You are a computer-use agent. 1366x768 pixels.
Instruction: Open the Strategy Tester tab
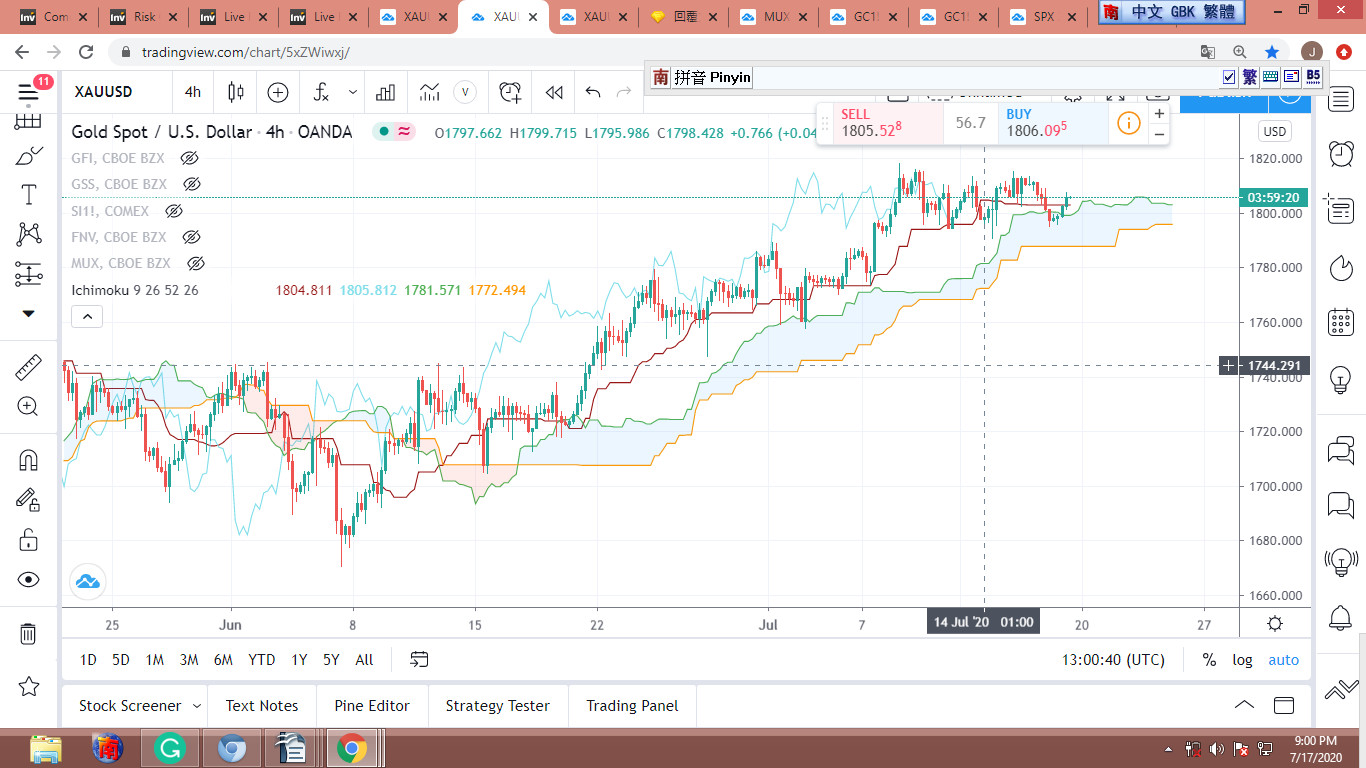[x=497, y=706]
